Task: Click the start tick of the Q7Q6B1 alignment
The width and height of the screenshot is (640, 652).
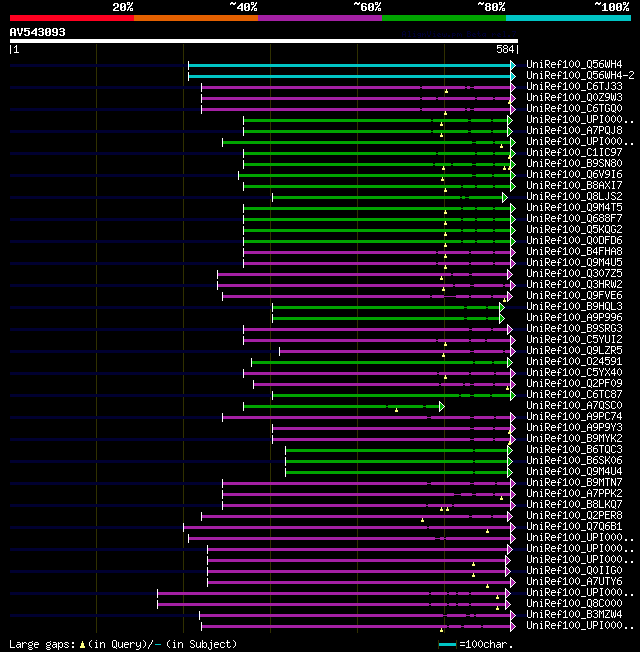Action: click(183, 527)
